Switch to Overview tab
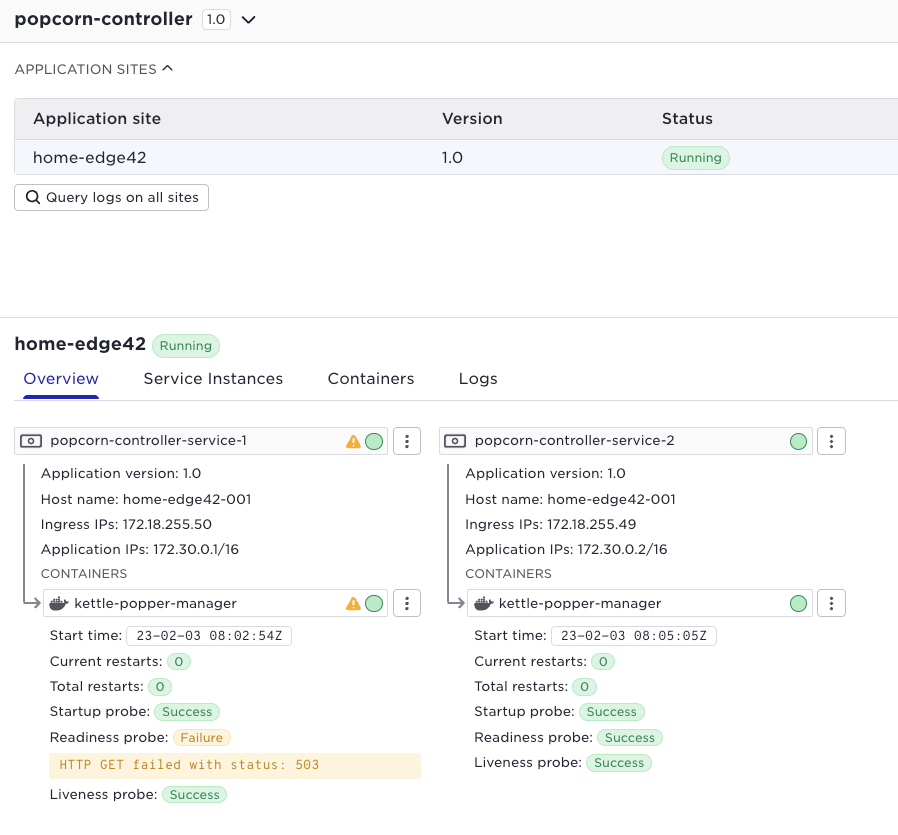The height and width of the screenshot is (835, 898). coord(61,379)
